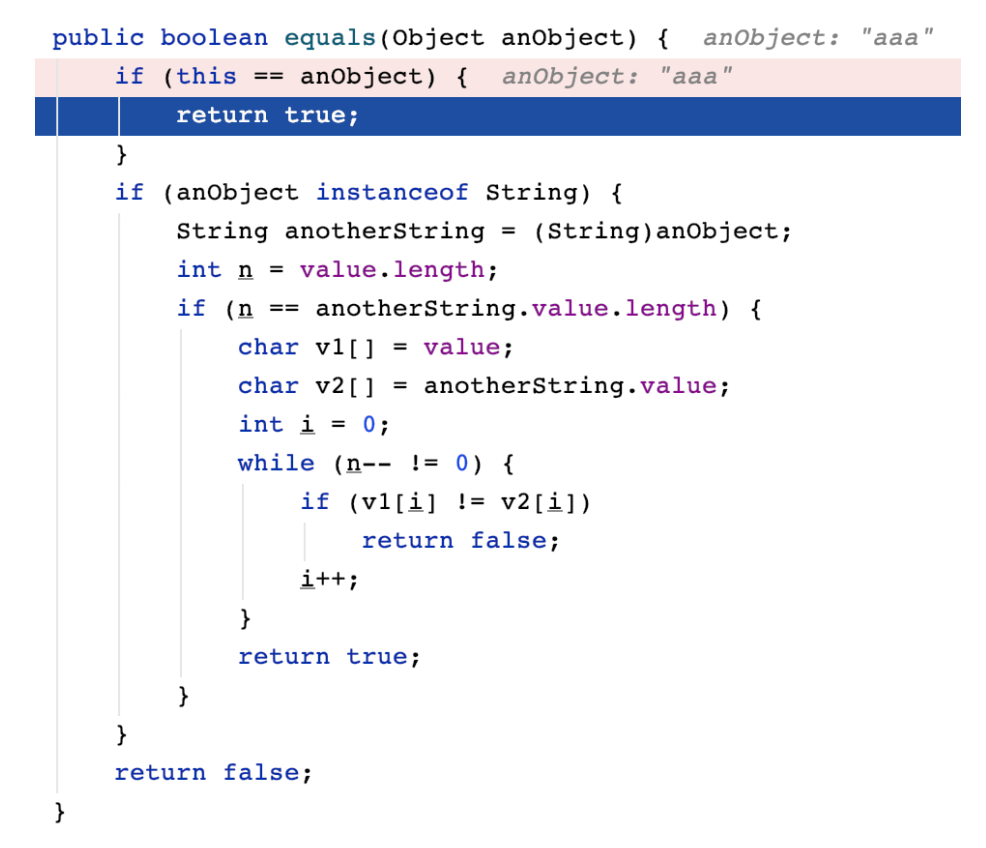Click the 'i++;' statement

click(329, 579)
